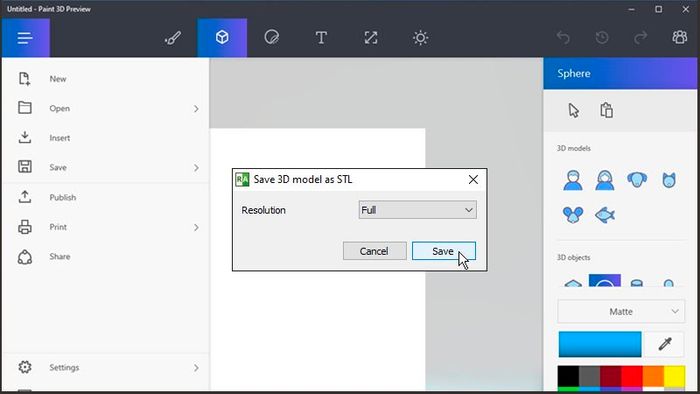Close the Save 3D model as STL dialog
Image resolution: width=700 pixels, height=394 pixels.
pos(473,179)
